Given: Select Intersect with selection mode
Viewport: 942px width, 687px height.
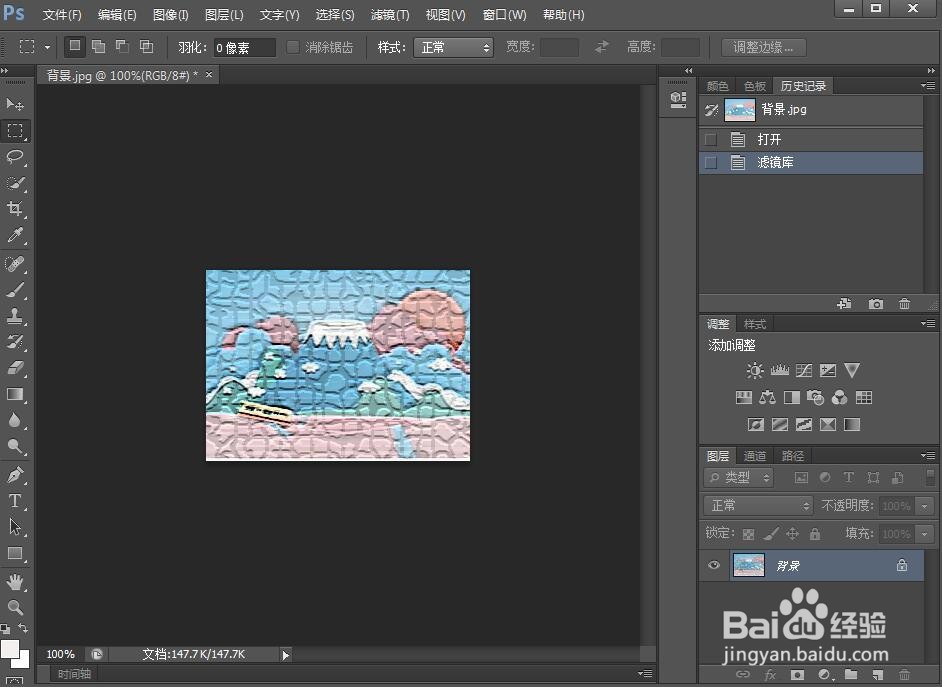Looking at the screenshot, I should click(x=147, y=46).
